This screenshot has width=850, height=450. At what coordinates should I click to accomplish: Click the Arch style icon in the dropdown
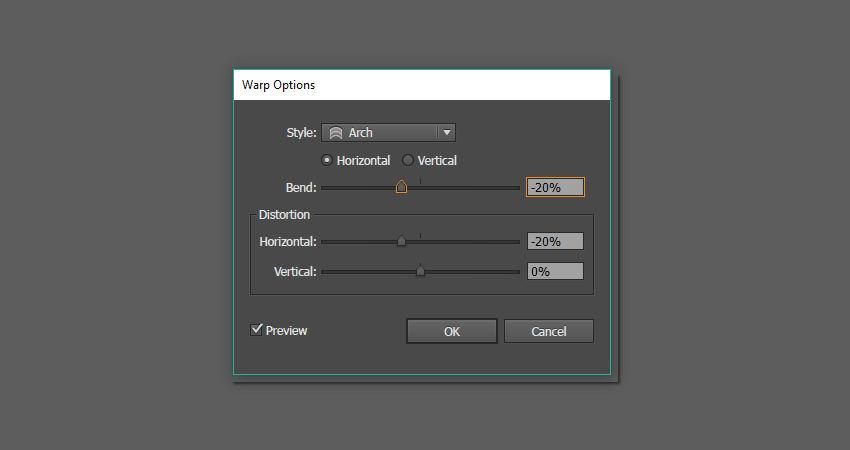(x=335, y=133)
